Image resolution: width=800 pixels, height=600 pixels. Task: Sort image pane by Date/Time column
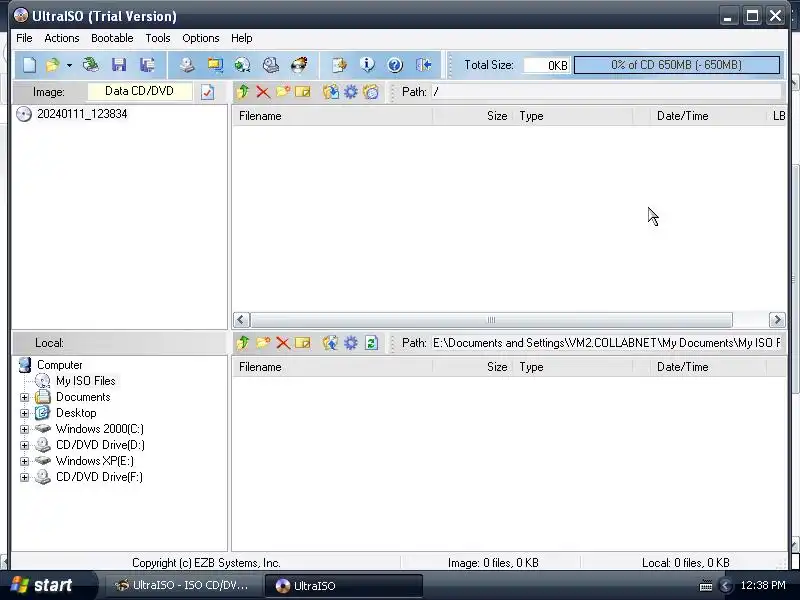(708, 116)
